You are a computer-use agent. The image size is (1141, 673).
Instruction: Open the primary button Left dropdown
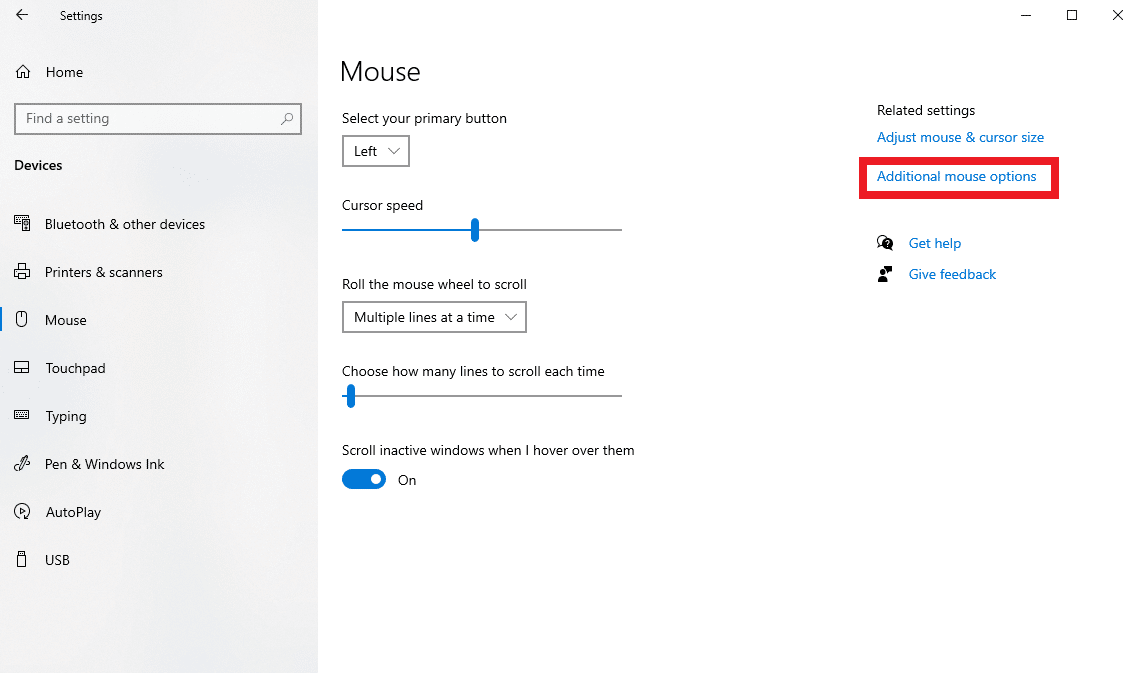375,151
